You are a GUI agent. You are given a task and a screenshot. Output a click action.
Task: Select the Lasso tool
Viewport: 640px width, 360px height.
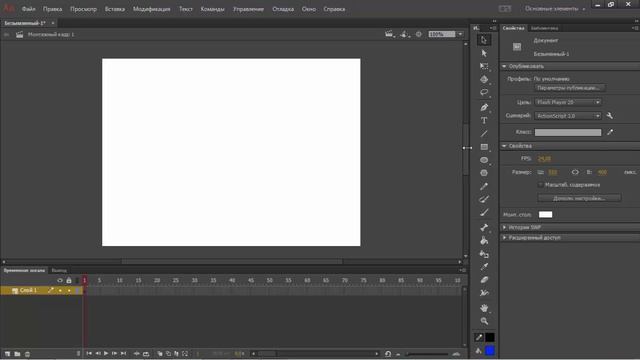[484, 92]
